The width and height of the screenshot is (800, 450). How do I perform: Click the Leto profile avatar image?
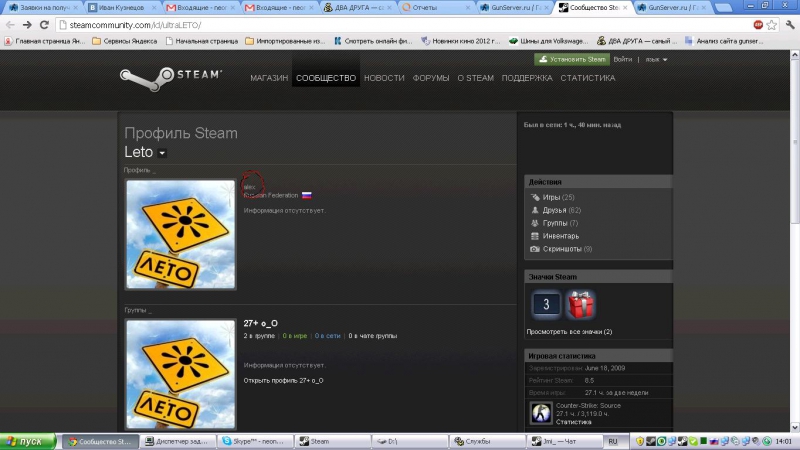[x=181, y=234]
